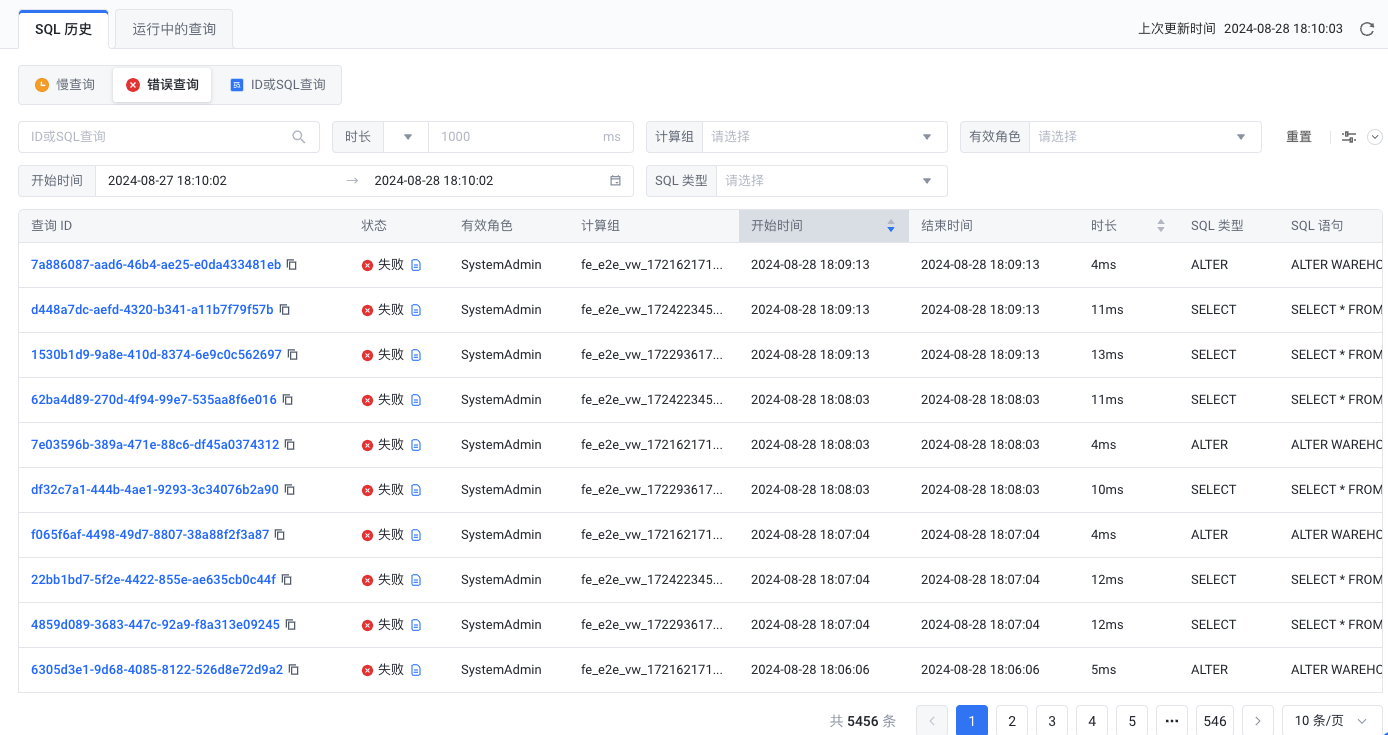Open query 6305d3e1-9d68-4085-8122-526d8e72d9a2
Screen dimensions: 1388x735
(x=157, y=670)
